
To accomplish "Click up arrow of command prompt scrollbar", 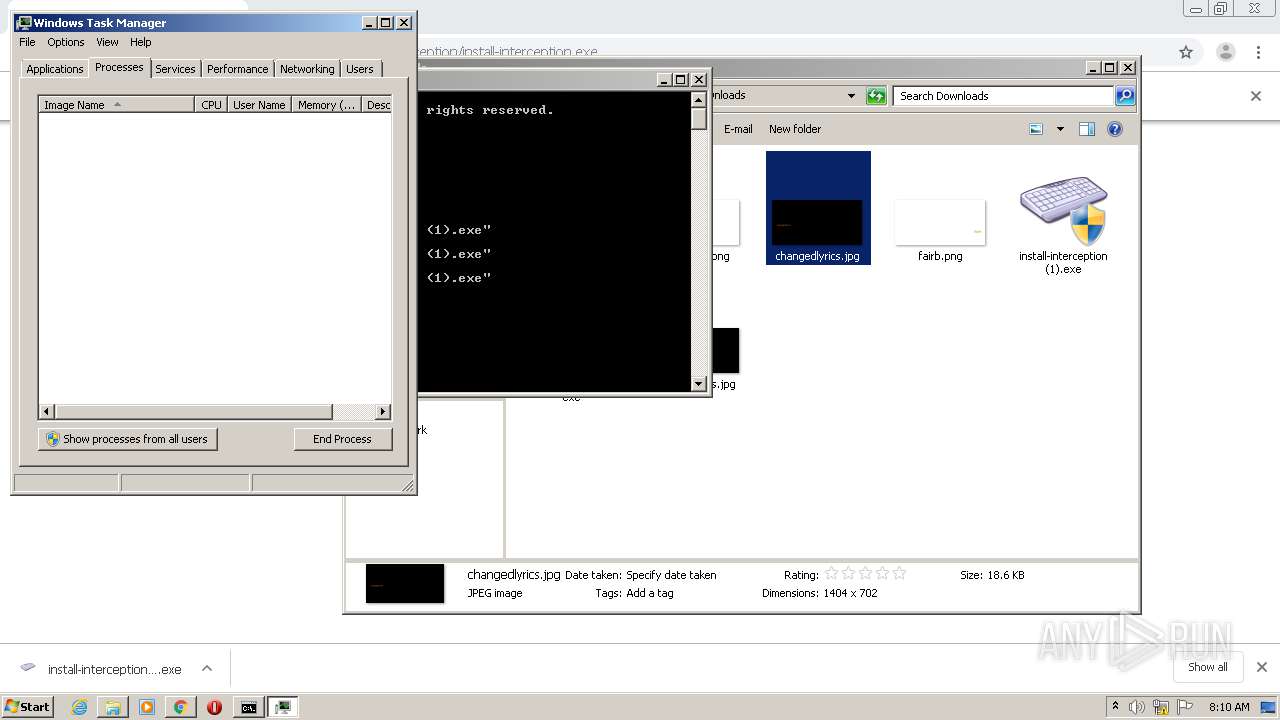I will pyautogui.click(x=699, y=100).
